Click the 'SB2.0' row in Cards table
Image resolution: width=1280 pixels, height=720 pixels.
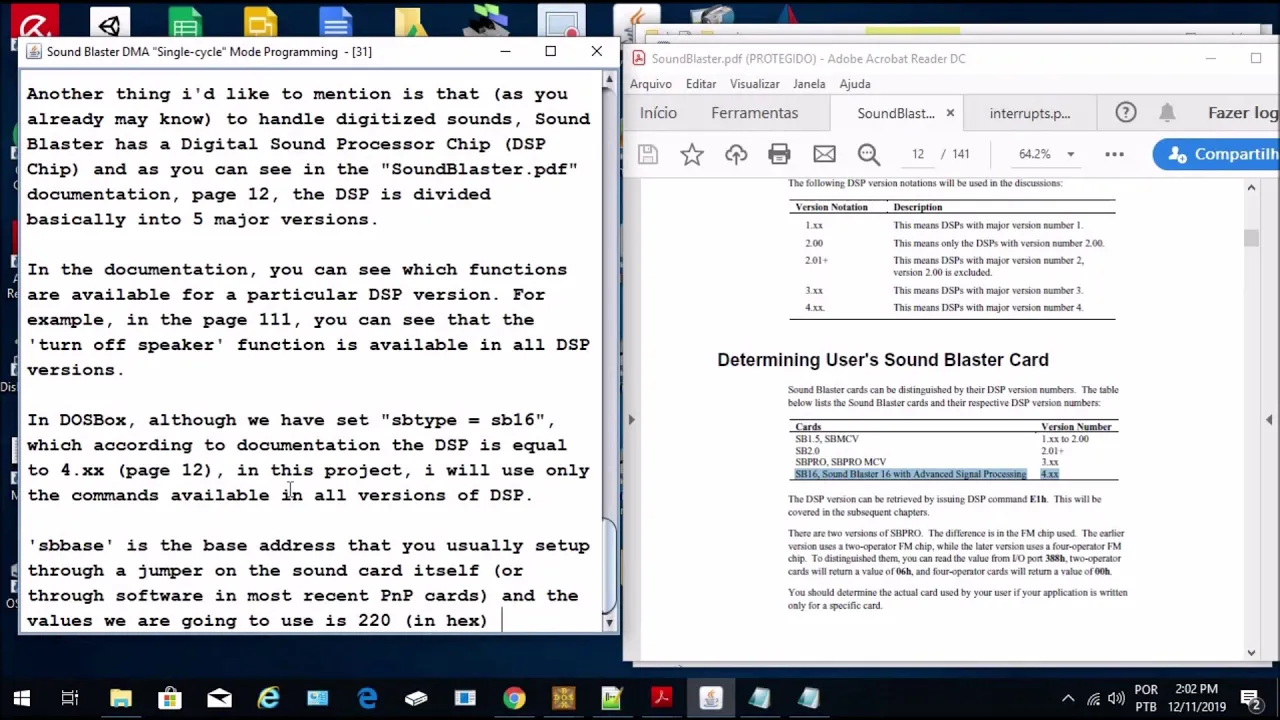[953, 451]
